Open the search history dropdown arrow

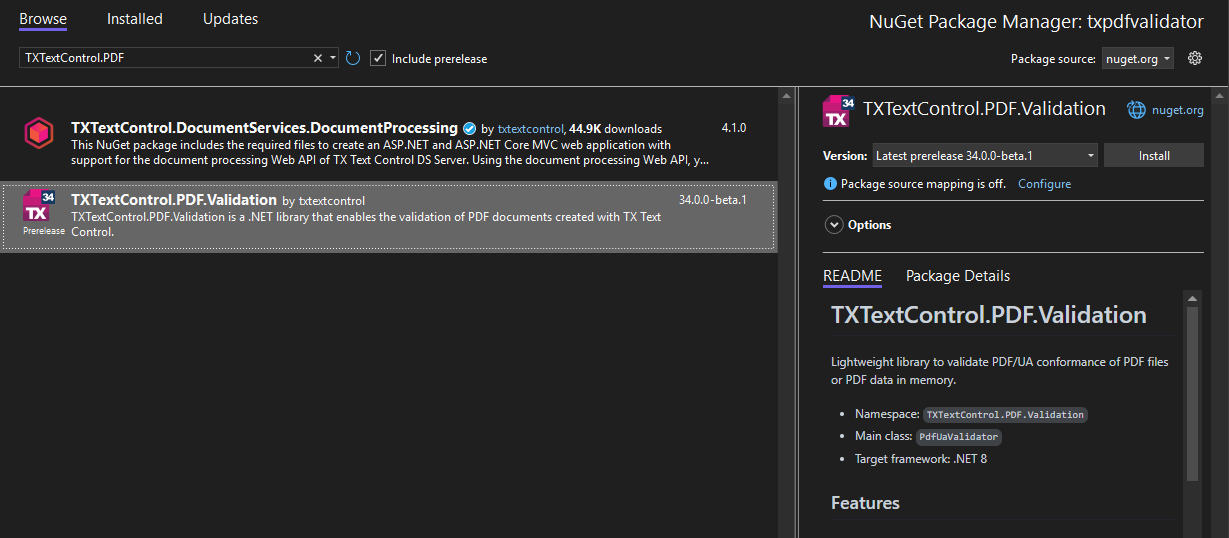pos(333,58)
